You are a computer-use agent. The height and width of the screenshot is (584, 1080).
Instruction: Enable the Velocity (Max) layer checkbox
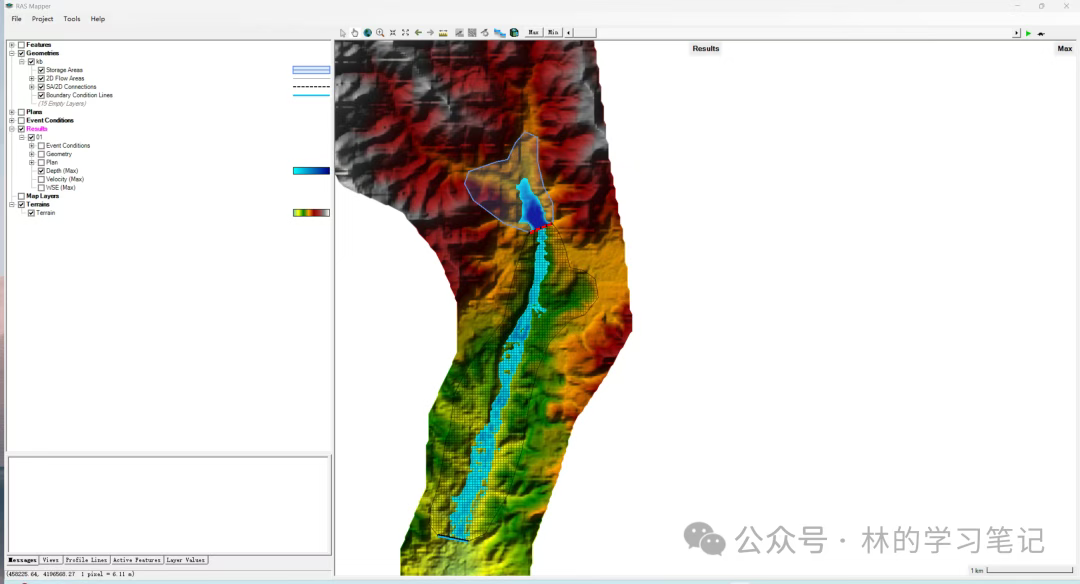[41, 179]
